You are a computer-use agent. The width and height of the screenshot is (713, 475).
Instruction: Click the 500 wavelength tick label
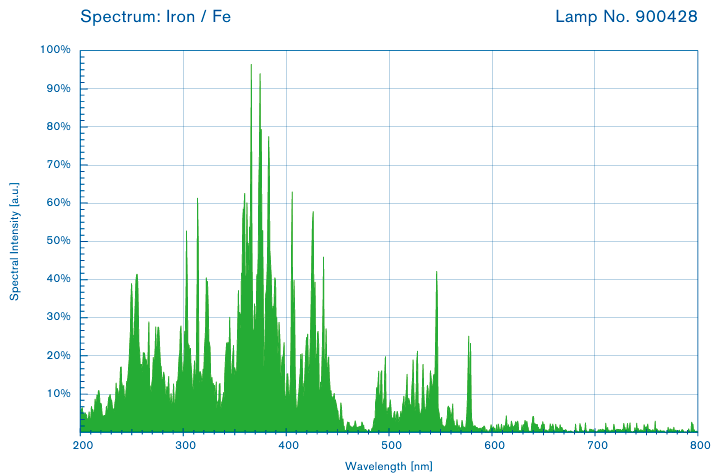click(391, 445)
